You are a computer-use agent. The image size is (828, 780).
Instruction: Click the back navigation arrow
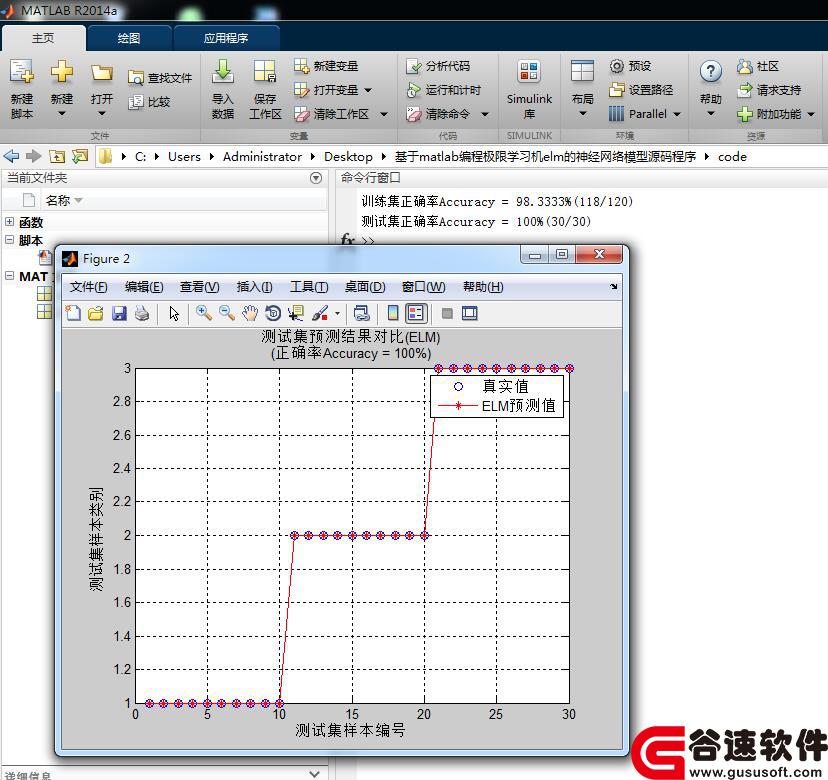tap(12, 156)
